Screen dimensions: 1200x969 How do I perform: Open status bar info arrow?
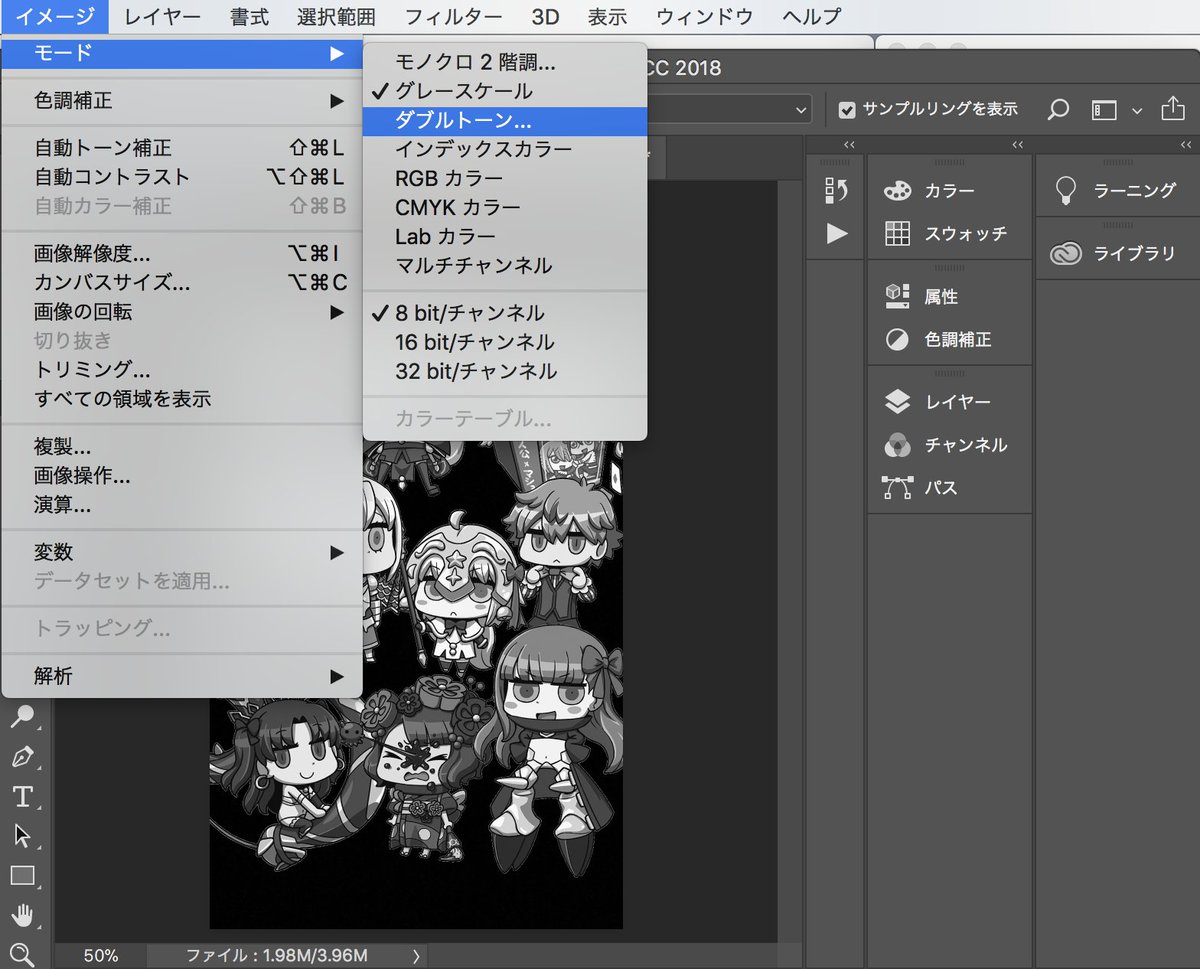click(x=415, y=956)
